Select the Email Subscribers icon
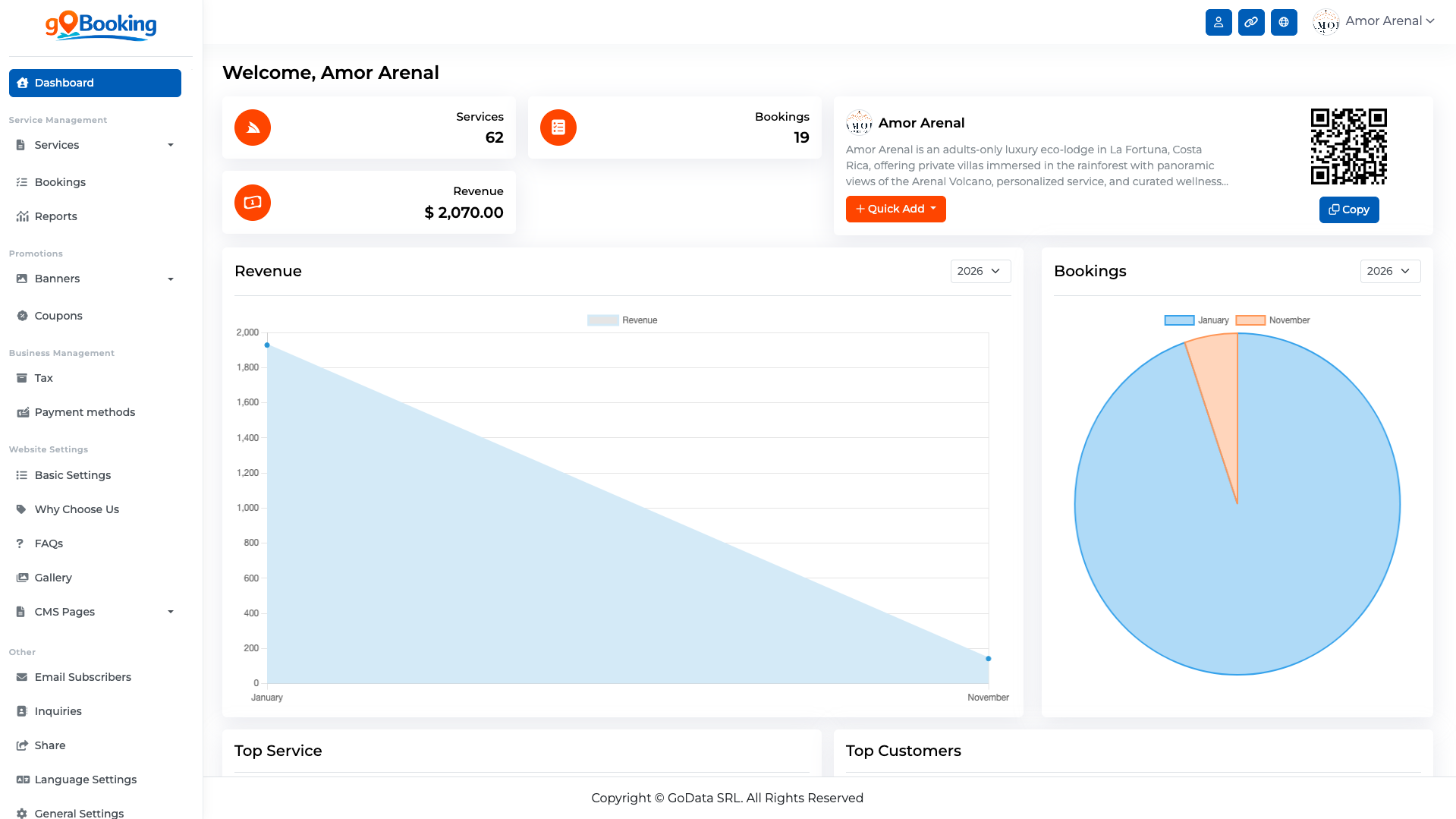Viewport: 1456px width, 819px height. [20, 676]
